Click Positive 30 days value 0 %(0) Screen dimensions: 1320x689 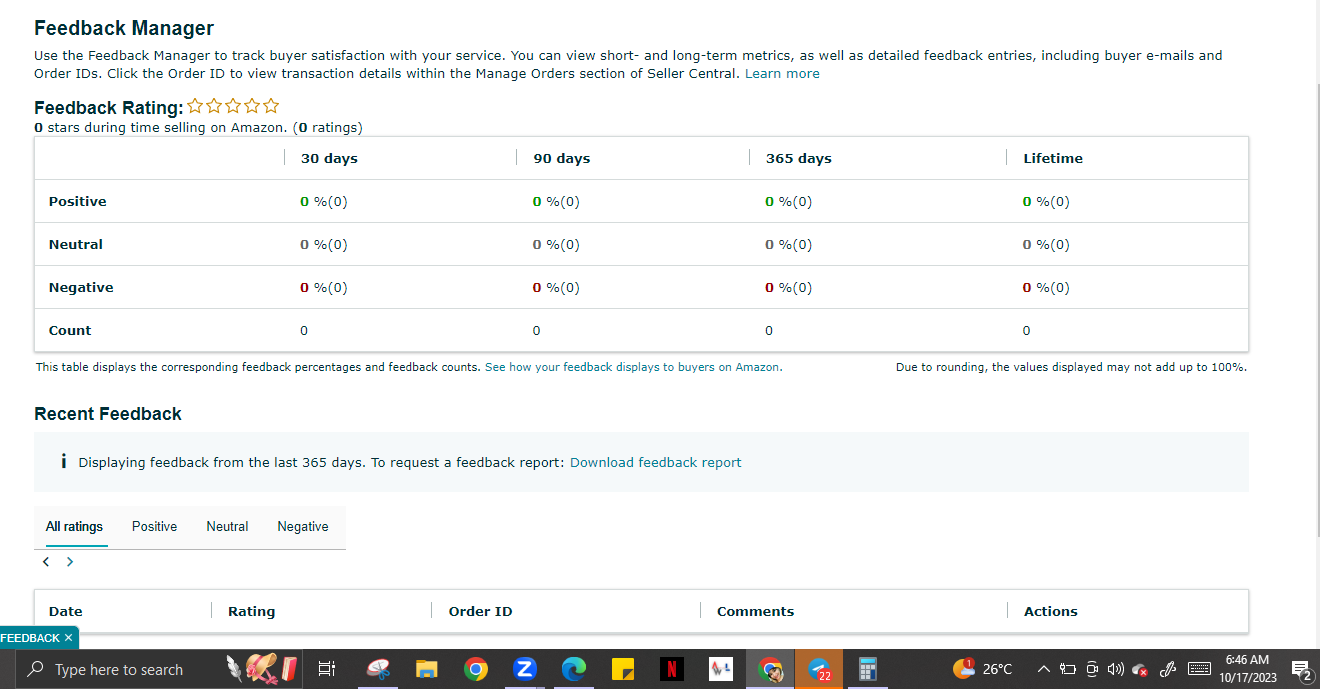point(324,201)
